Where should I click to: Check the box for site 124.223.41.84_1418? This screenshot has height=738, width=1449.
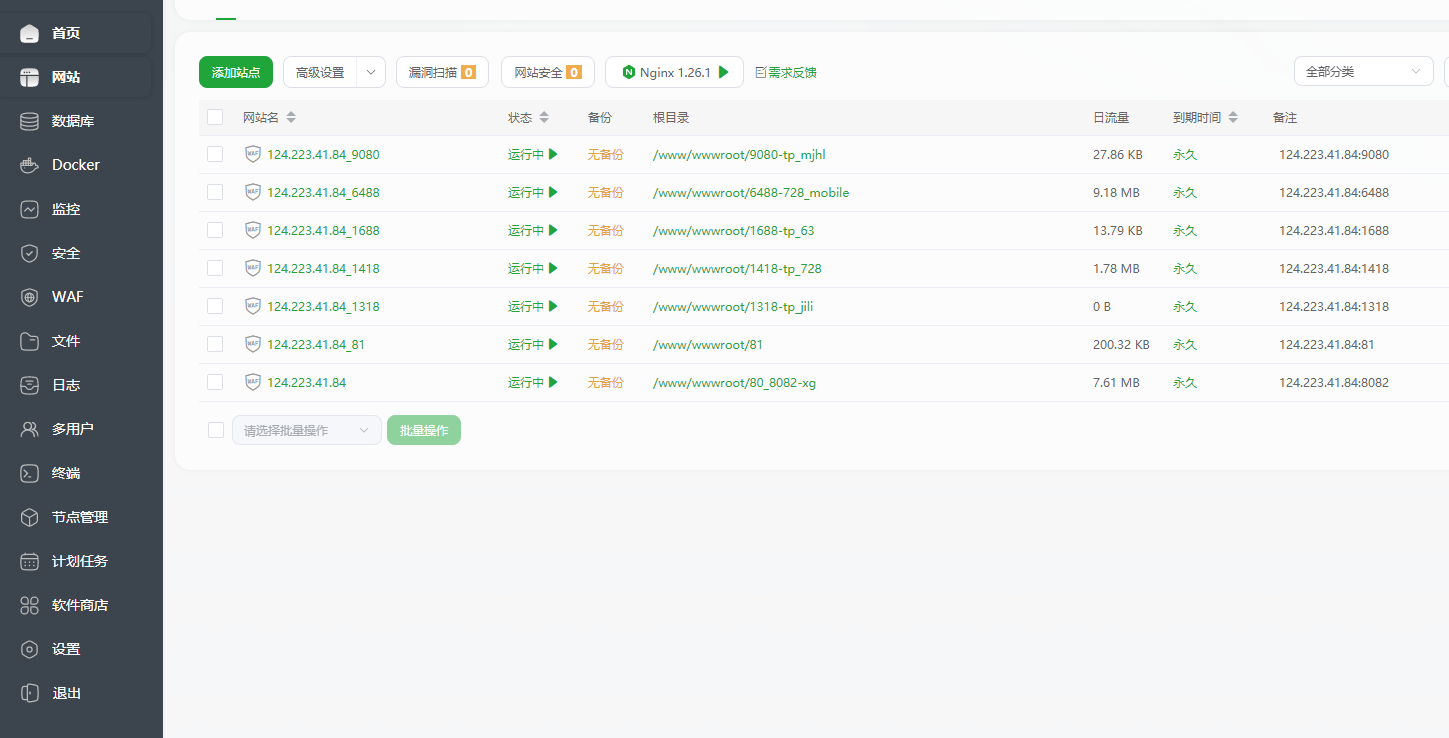click(x=215, y=268)
